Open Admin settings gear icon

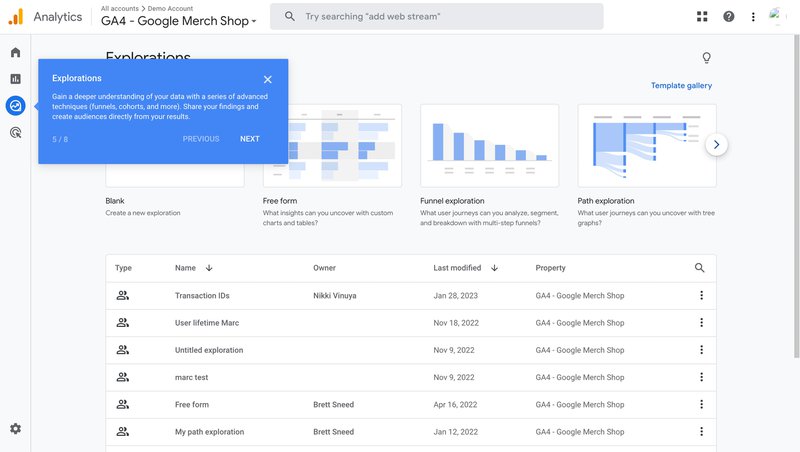15,429
